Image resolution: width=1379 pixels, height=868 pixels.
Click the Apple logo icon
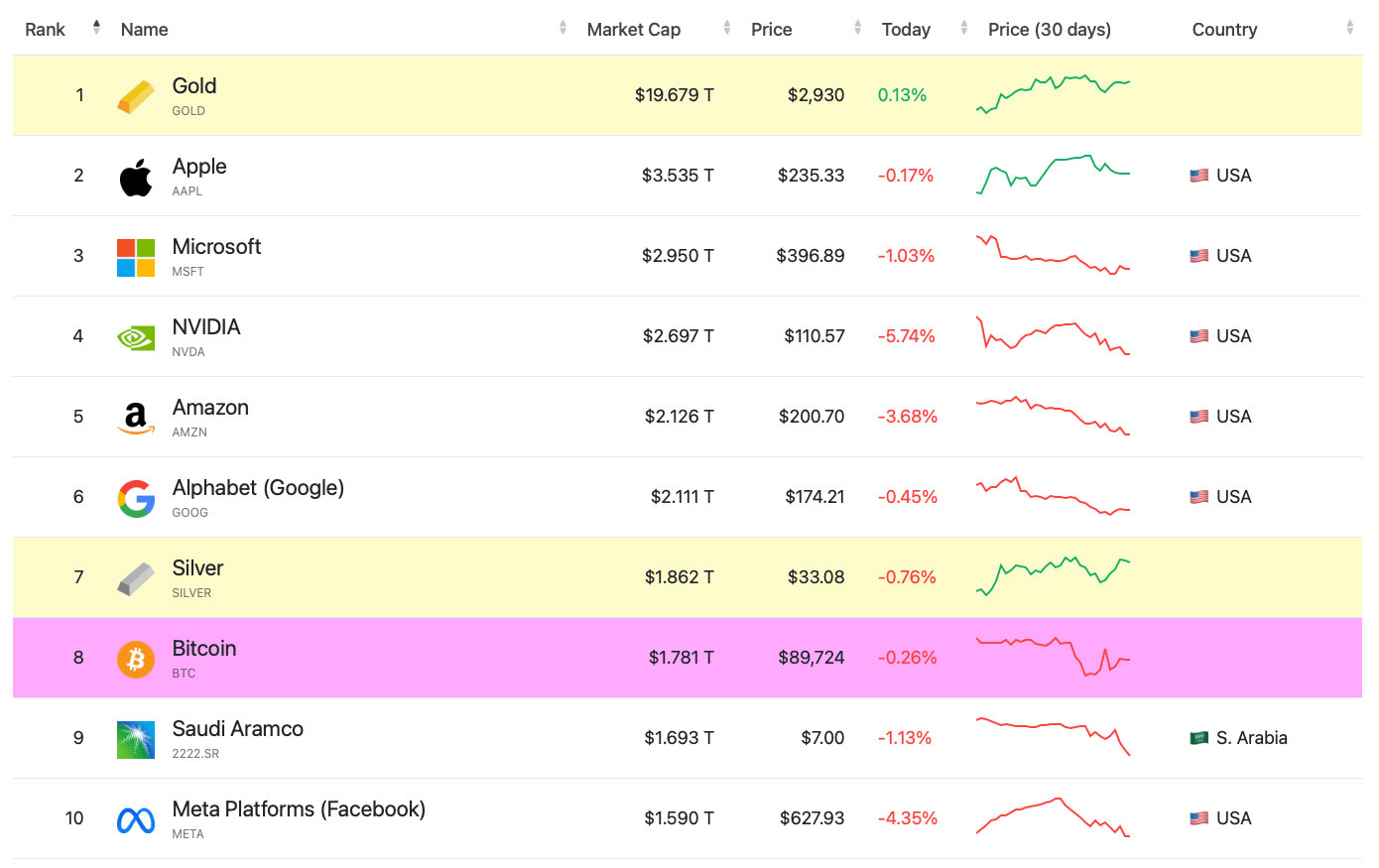click(x=136, y=177)
